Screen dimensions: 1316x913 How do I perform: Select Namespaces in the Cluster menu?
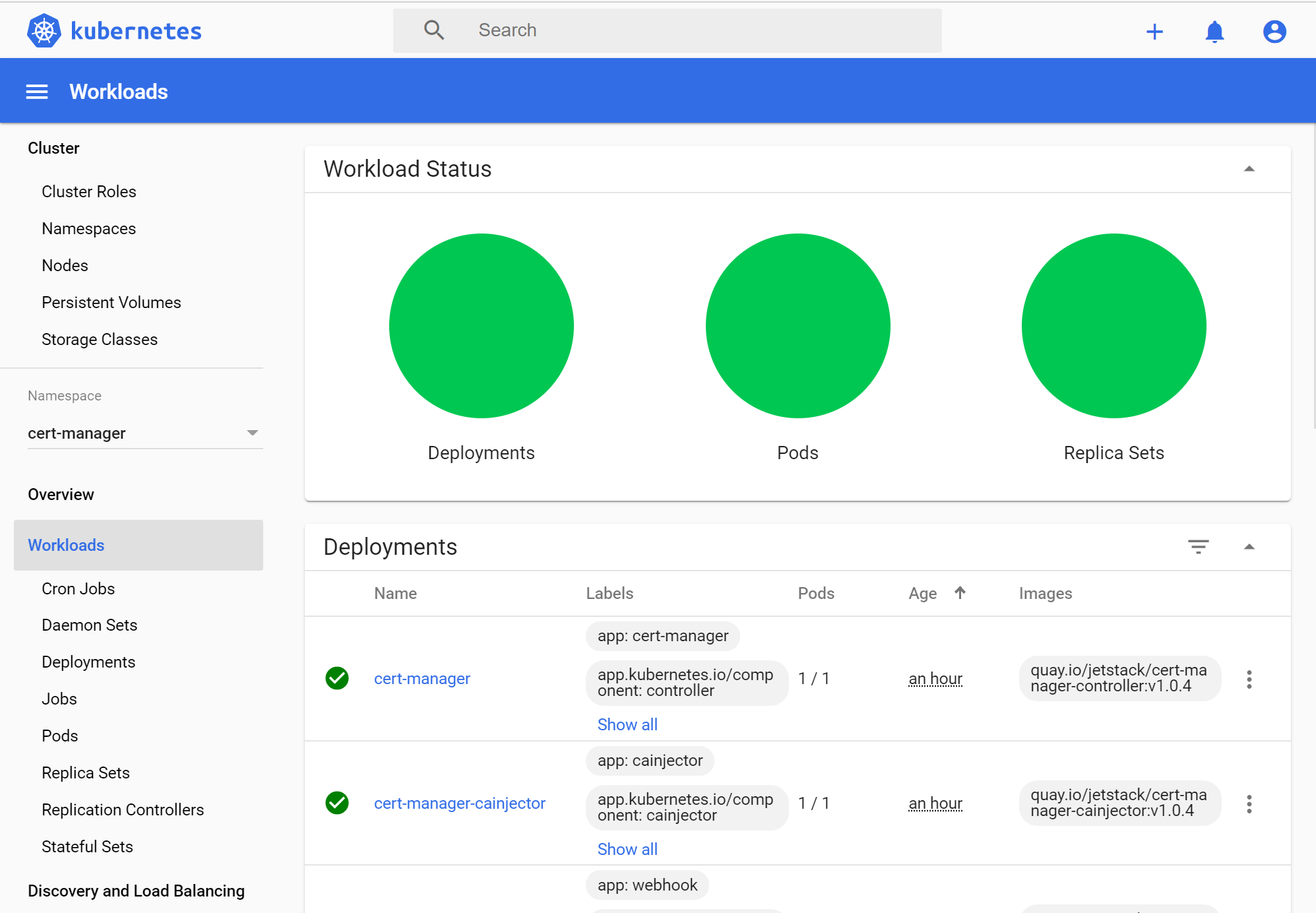88,228
